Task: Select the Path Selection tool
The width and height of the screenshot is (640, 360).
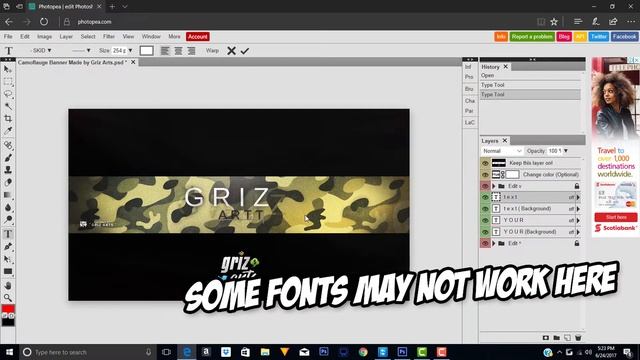Action: (8, 259)
